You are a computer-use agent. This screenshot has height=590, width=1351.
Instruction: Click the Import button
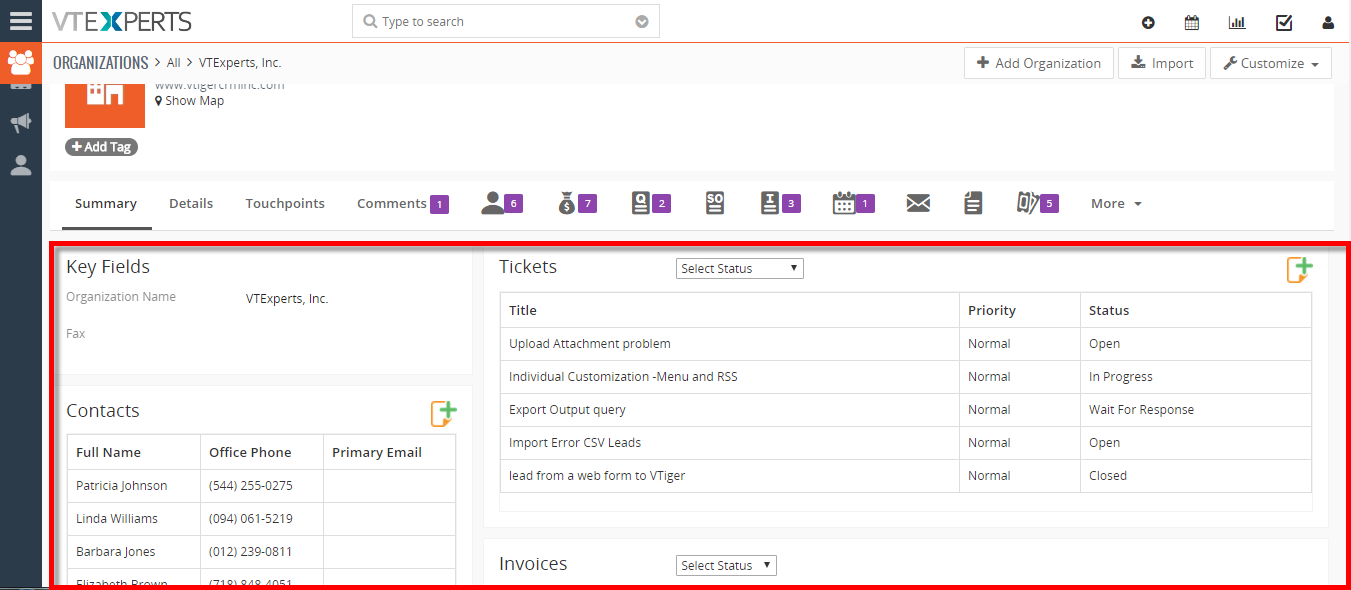tap(1162, 63)
